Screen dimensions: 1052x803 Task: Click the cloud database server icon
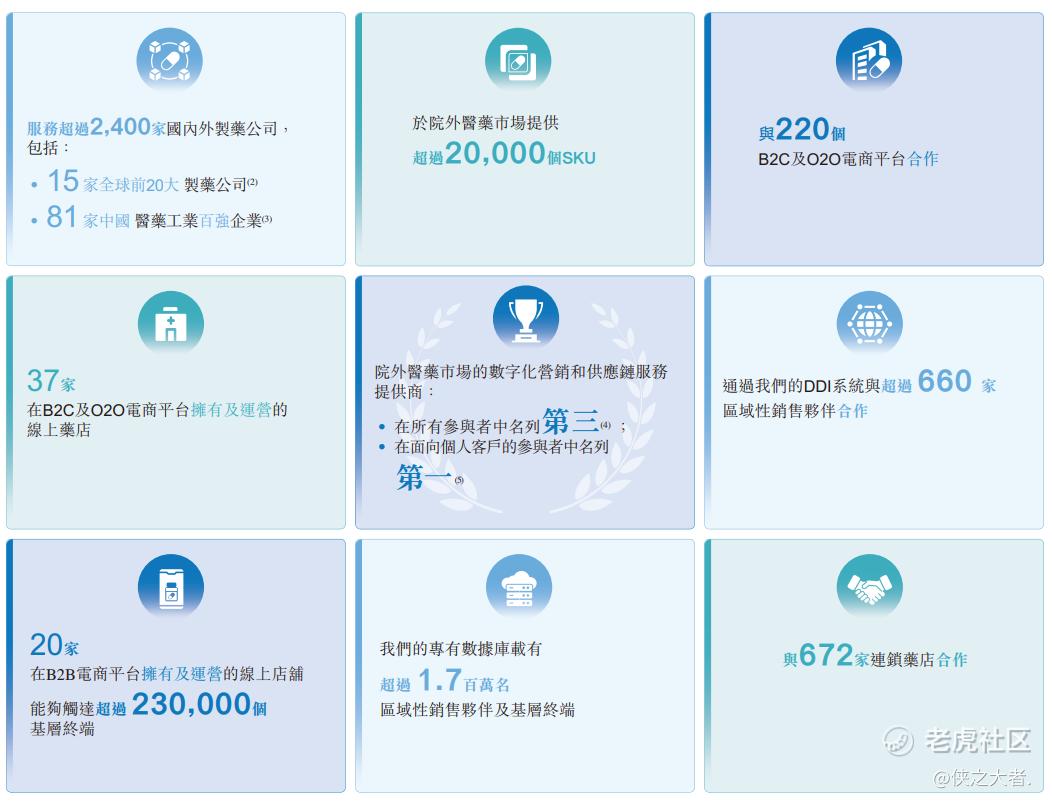click(x=519, y=587)
